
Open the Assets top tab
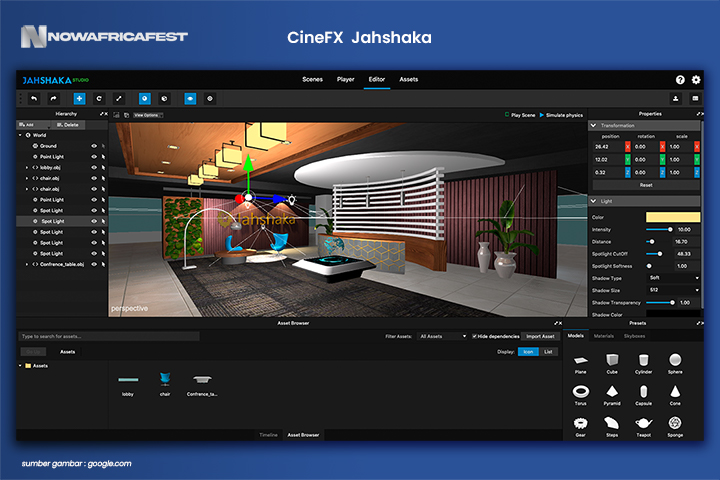click(409, 79)
